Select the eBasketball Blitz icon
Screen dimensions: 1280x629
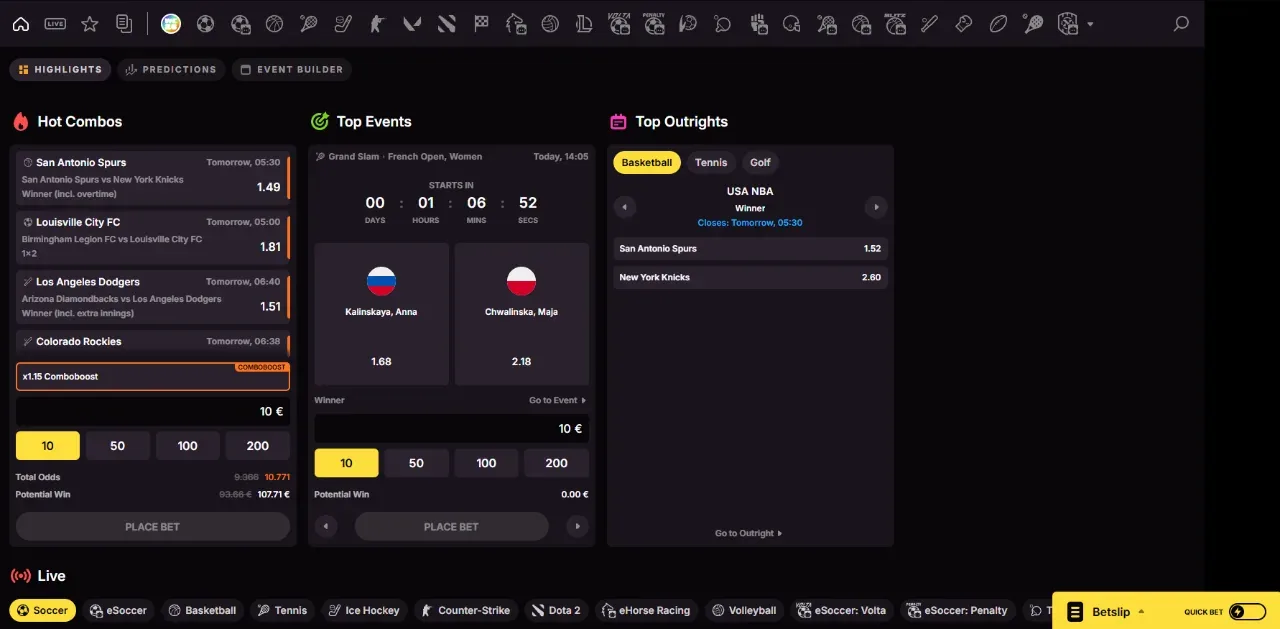(x=895, y=24)
